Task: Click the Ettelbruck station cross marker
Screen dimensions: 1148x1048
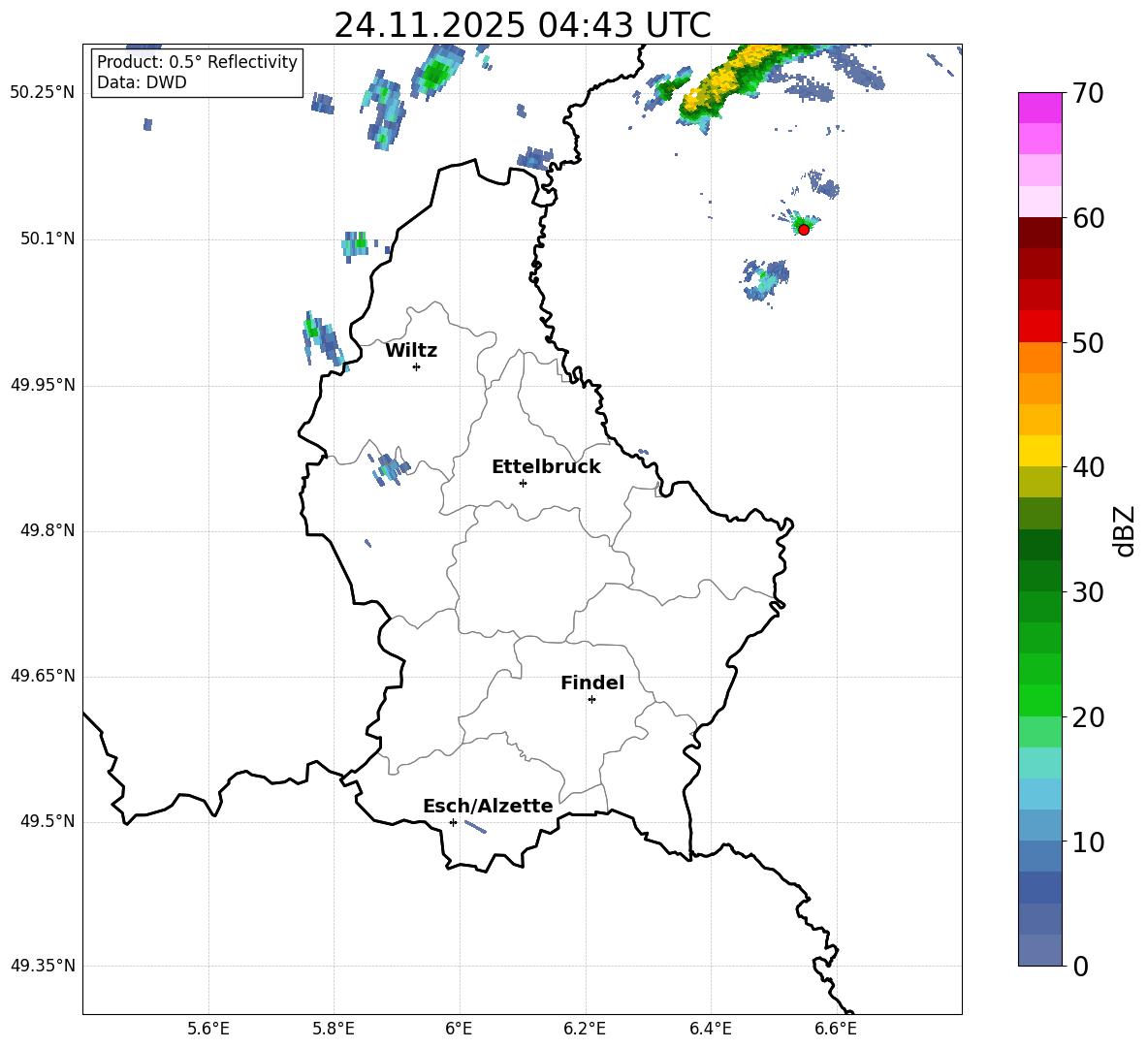Action: tap(523, 483)
